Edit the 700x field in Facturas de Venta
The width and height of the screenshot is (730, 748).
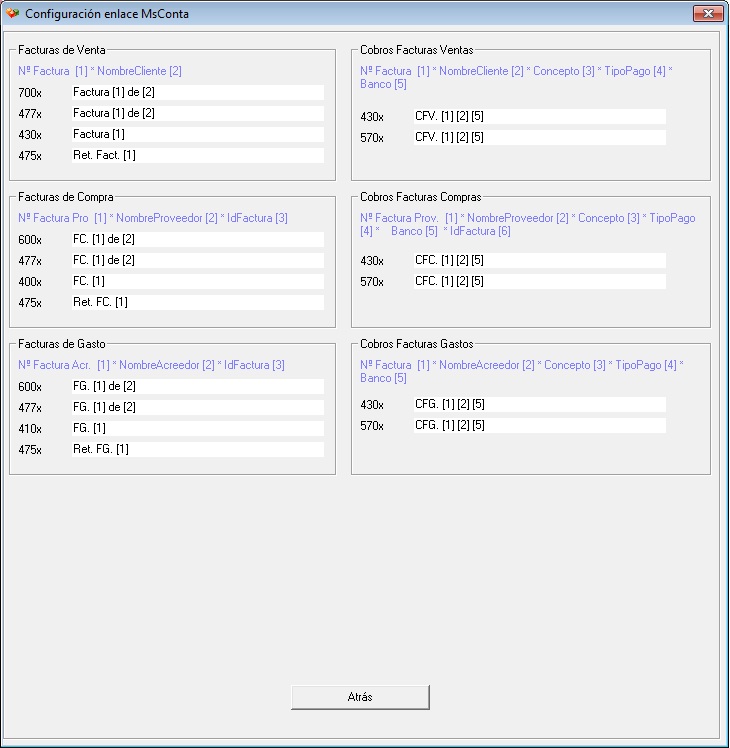click(x=198, y=92)
